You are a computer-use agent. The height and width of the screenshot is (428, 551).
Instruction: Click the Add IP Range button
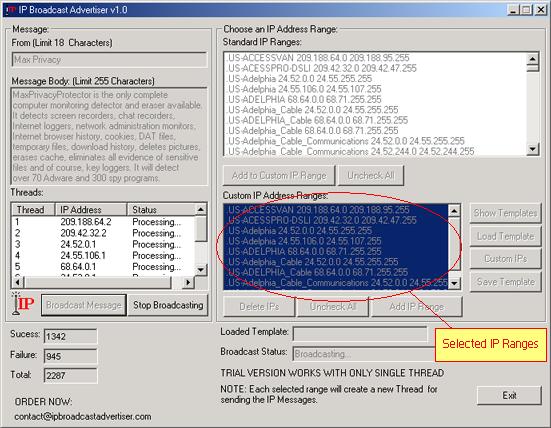[416, 307]
